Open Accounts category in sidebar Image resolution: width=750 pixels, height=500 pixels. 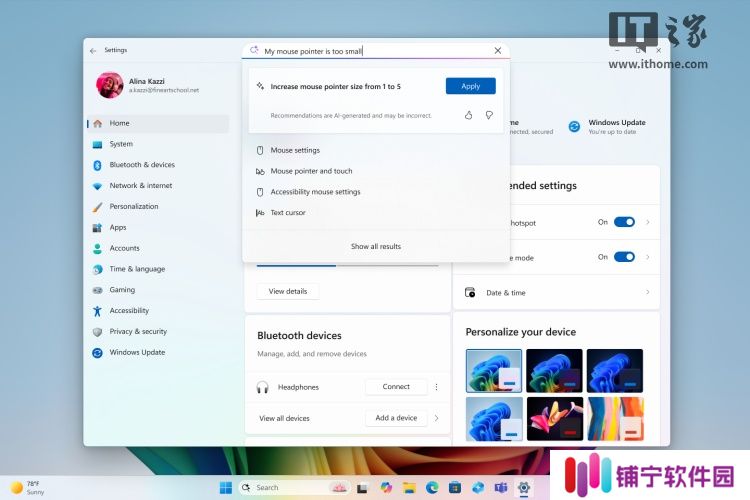click(x=158, y=248)
